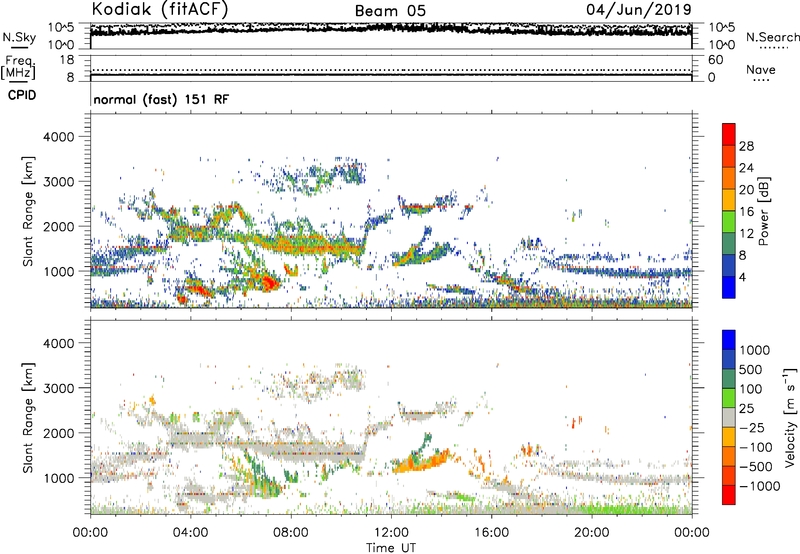Click the '16:00' time tick label

coord(492,533)
